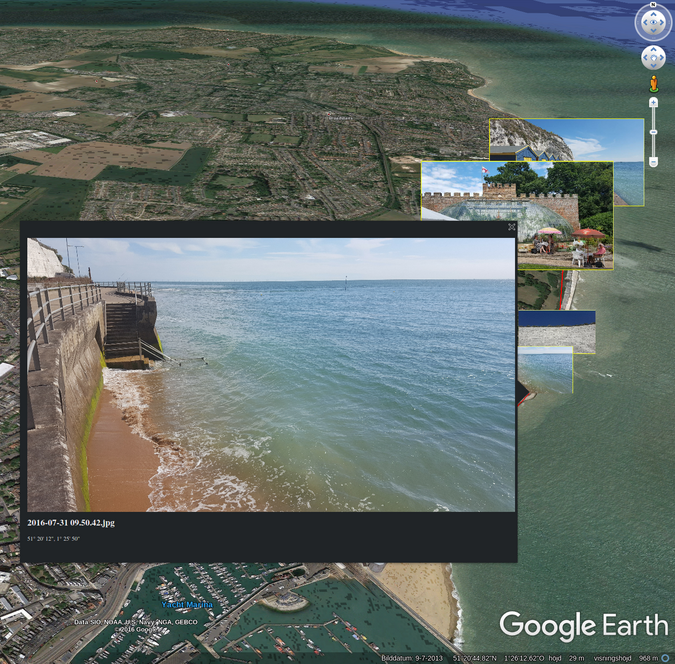Click the hand icon in move joystick
Viewport: 675px width, 664px height.
pyautogui.click(x=653, y=58)
